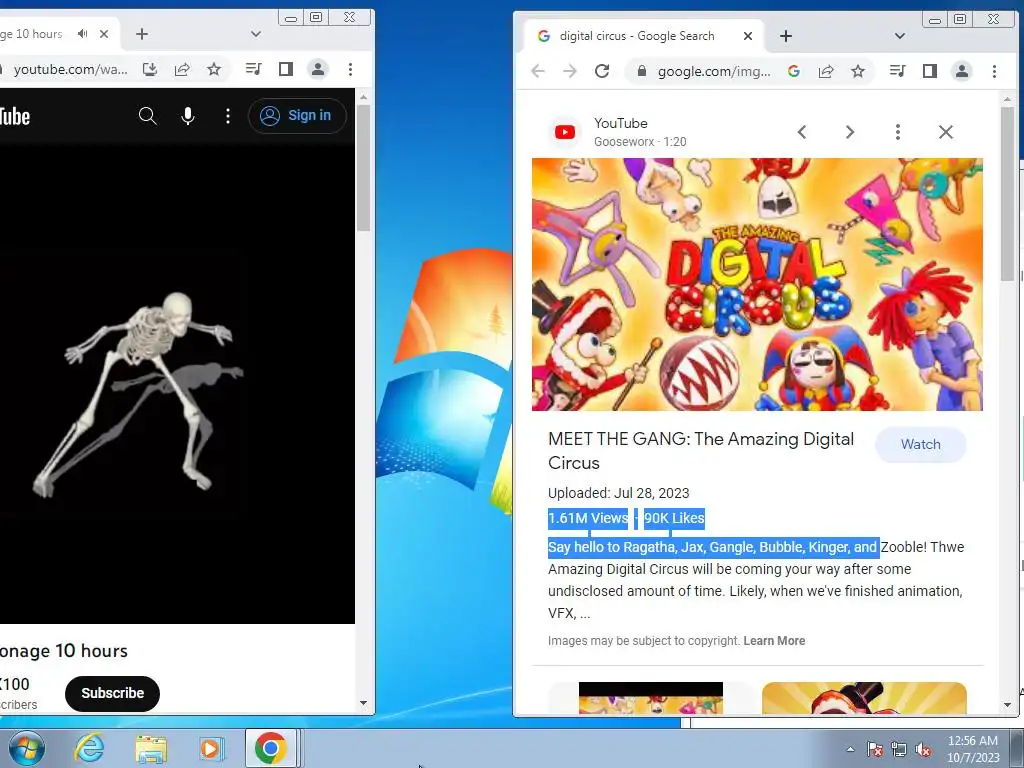Click the YouTube voice search microphone

point(187,116)
